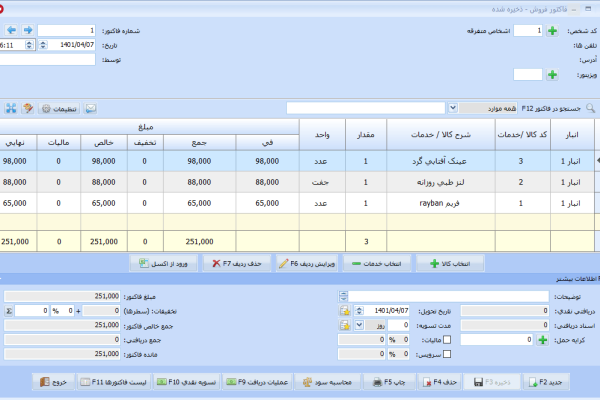
Task: Click حذف ردیف F7 delete row button
Action: (237, 264)
